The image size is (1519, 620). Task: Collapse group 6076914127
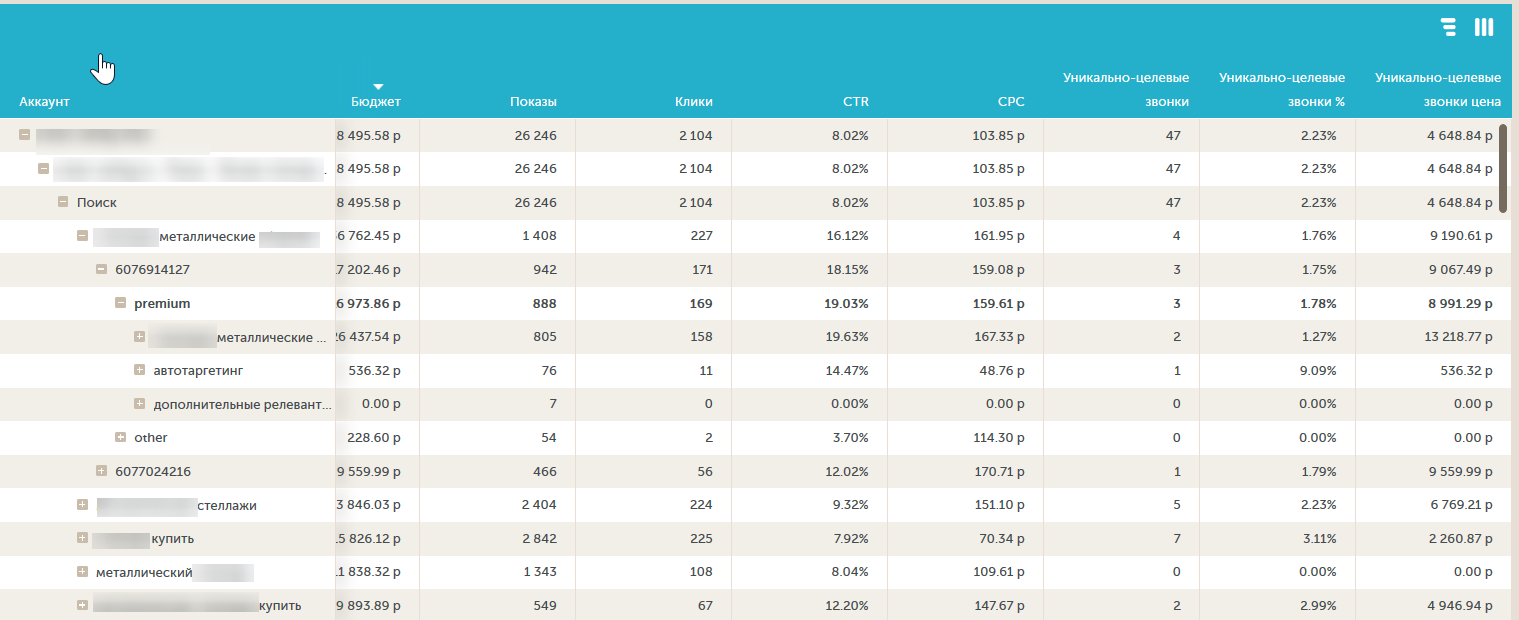[102, 269]
